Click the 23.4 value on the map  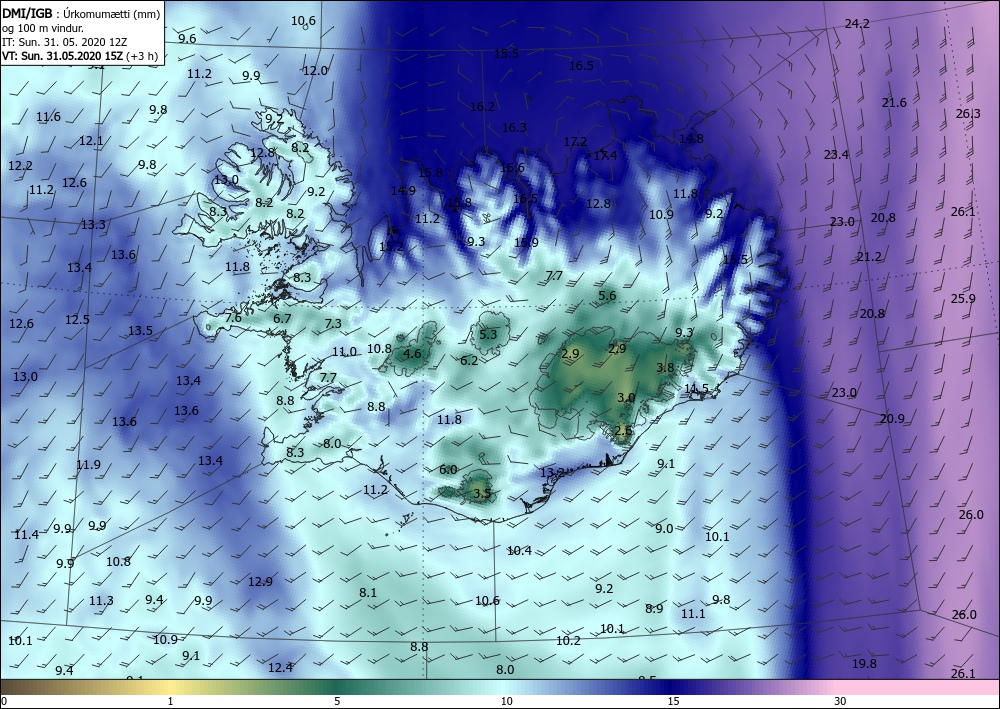[835, 154]
